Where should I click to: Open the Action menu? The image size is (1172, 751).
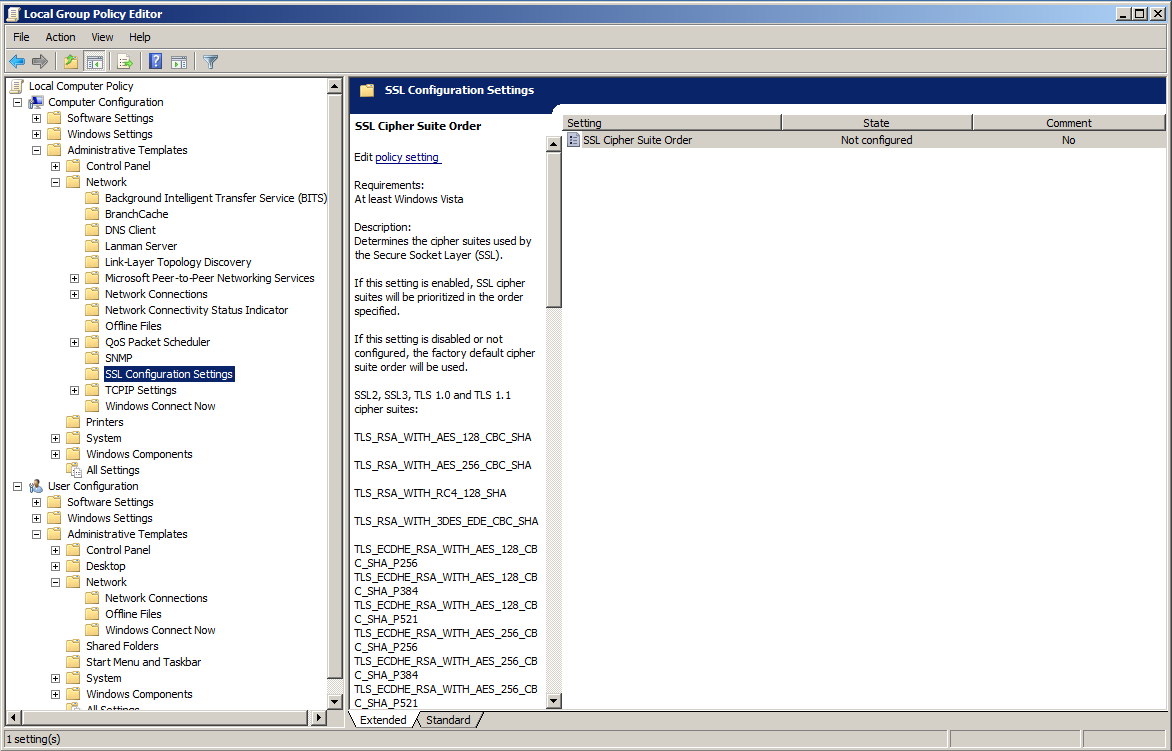tap(60, 37)
